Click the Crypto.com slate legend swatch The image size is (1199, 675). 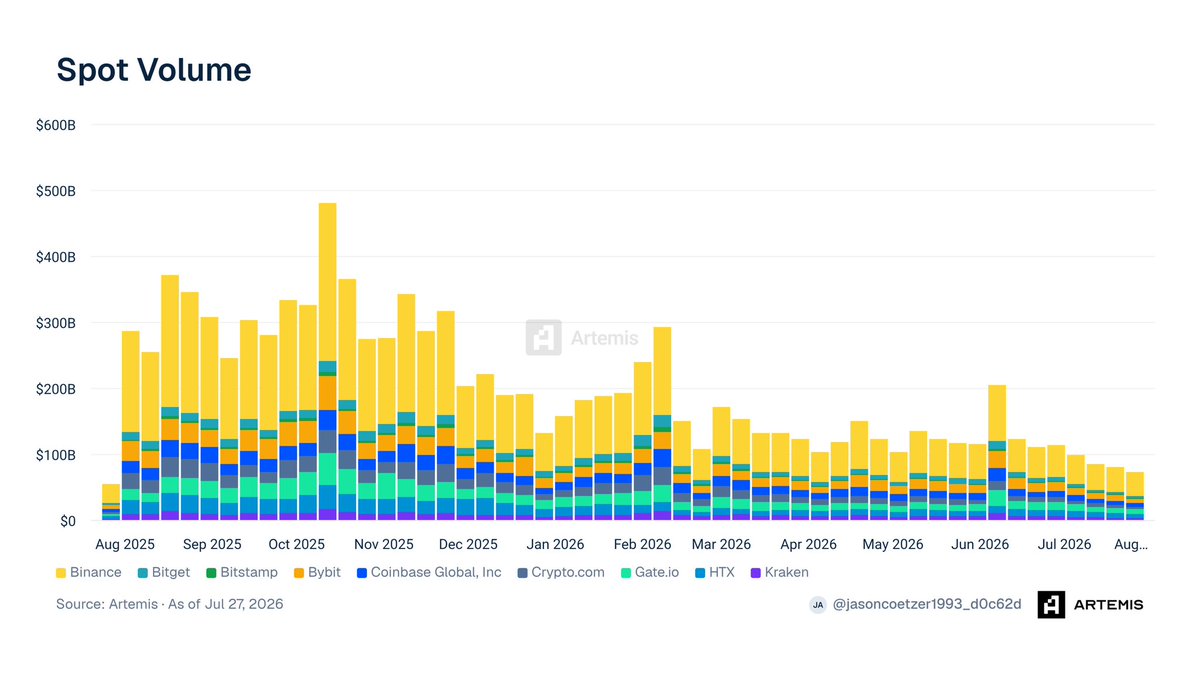(522, 573)
